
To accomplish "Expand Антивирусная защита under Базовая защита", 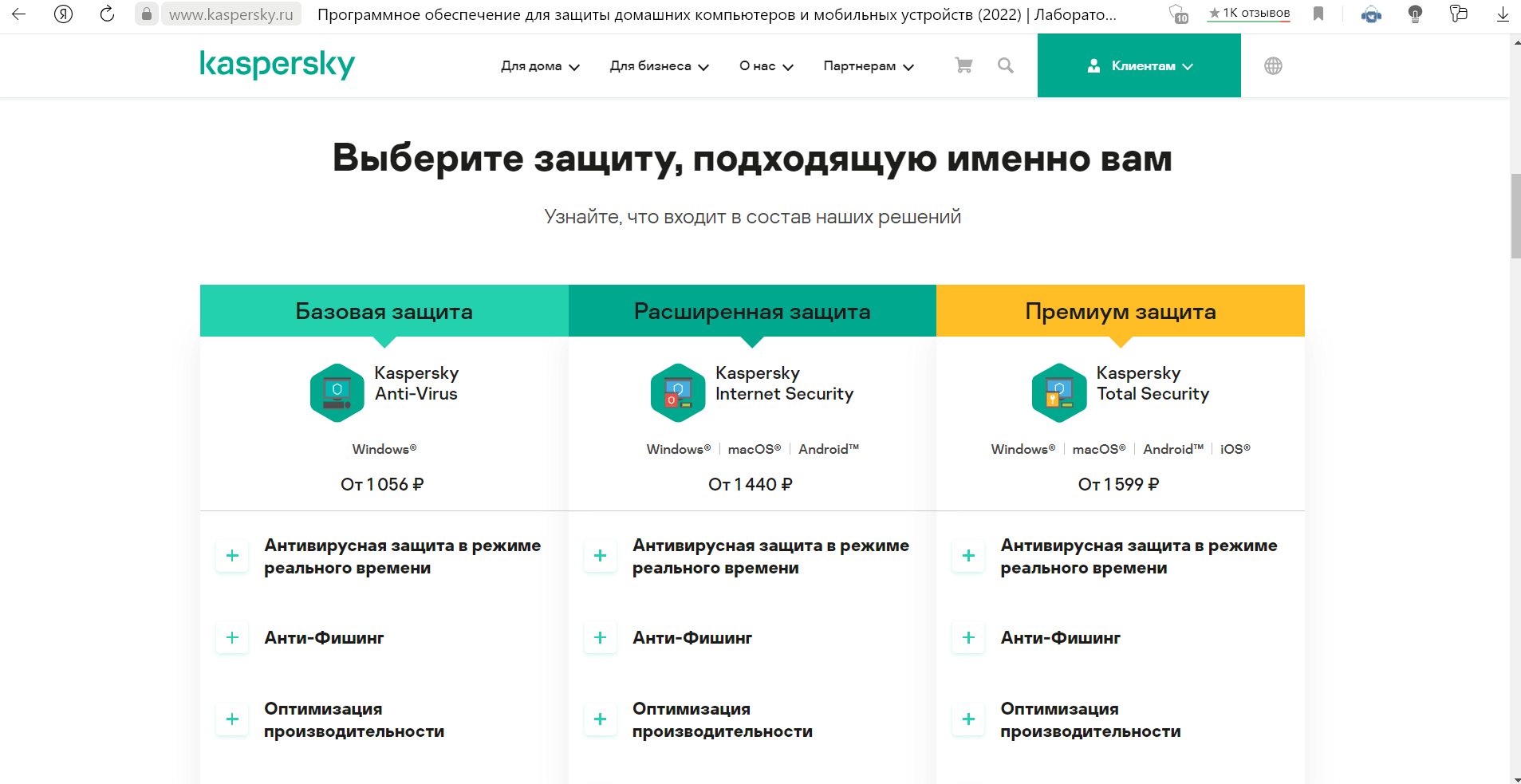I will pos(232,556).
